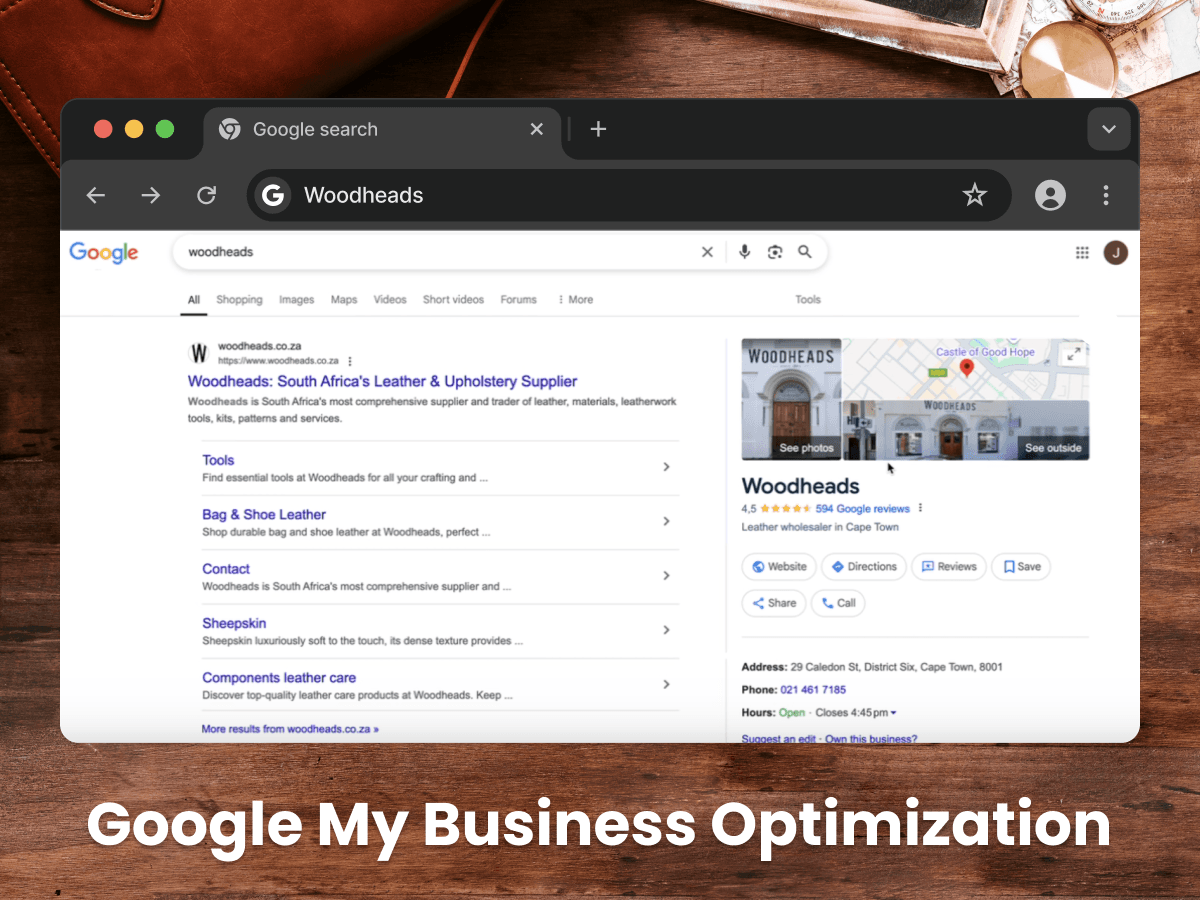This screenshot has width=1200, height=900.
Task: Open the Tools sitelink
Action: click(x=218, y=460)
